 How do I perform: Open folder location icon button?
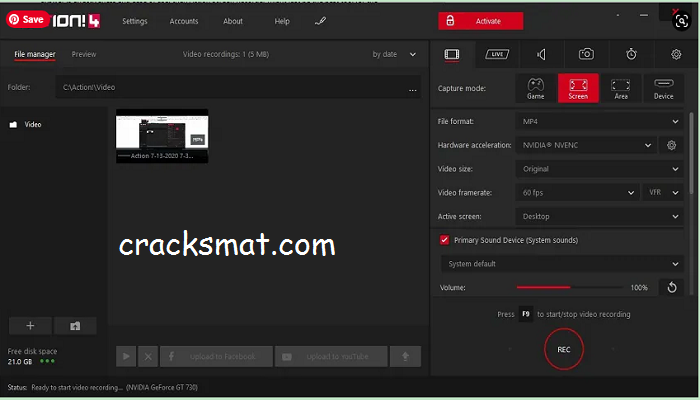[75, 326]
